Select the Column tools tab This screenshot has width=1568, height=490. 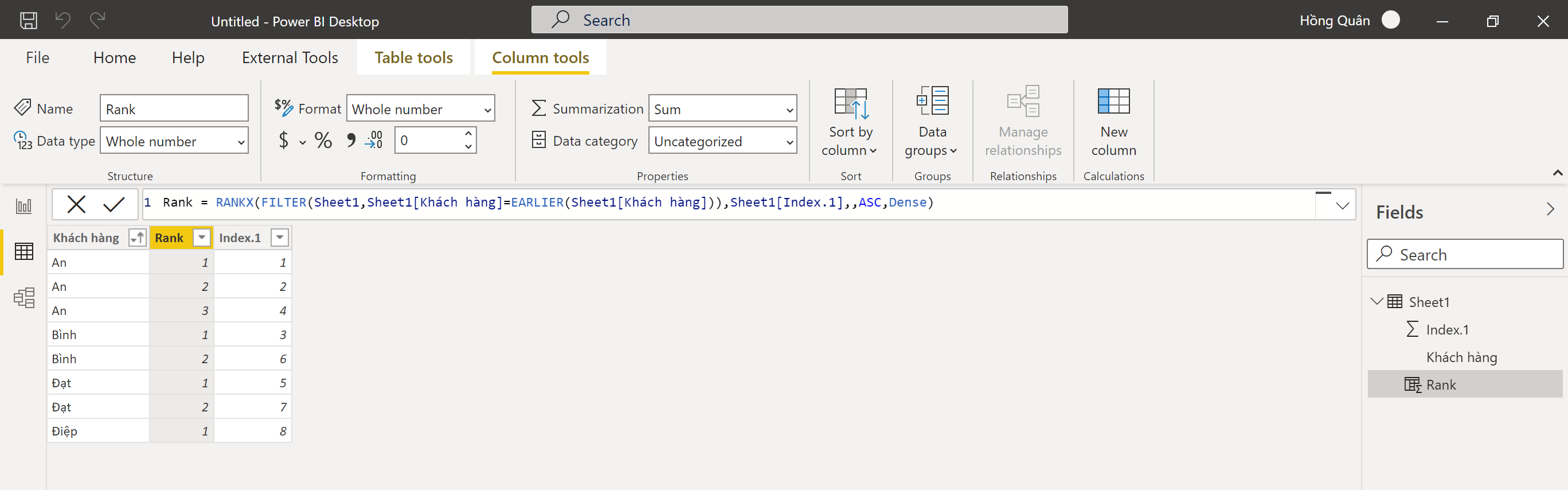click(541, 57)
